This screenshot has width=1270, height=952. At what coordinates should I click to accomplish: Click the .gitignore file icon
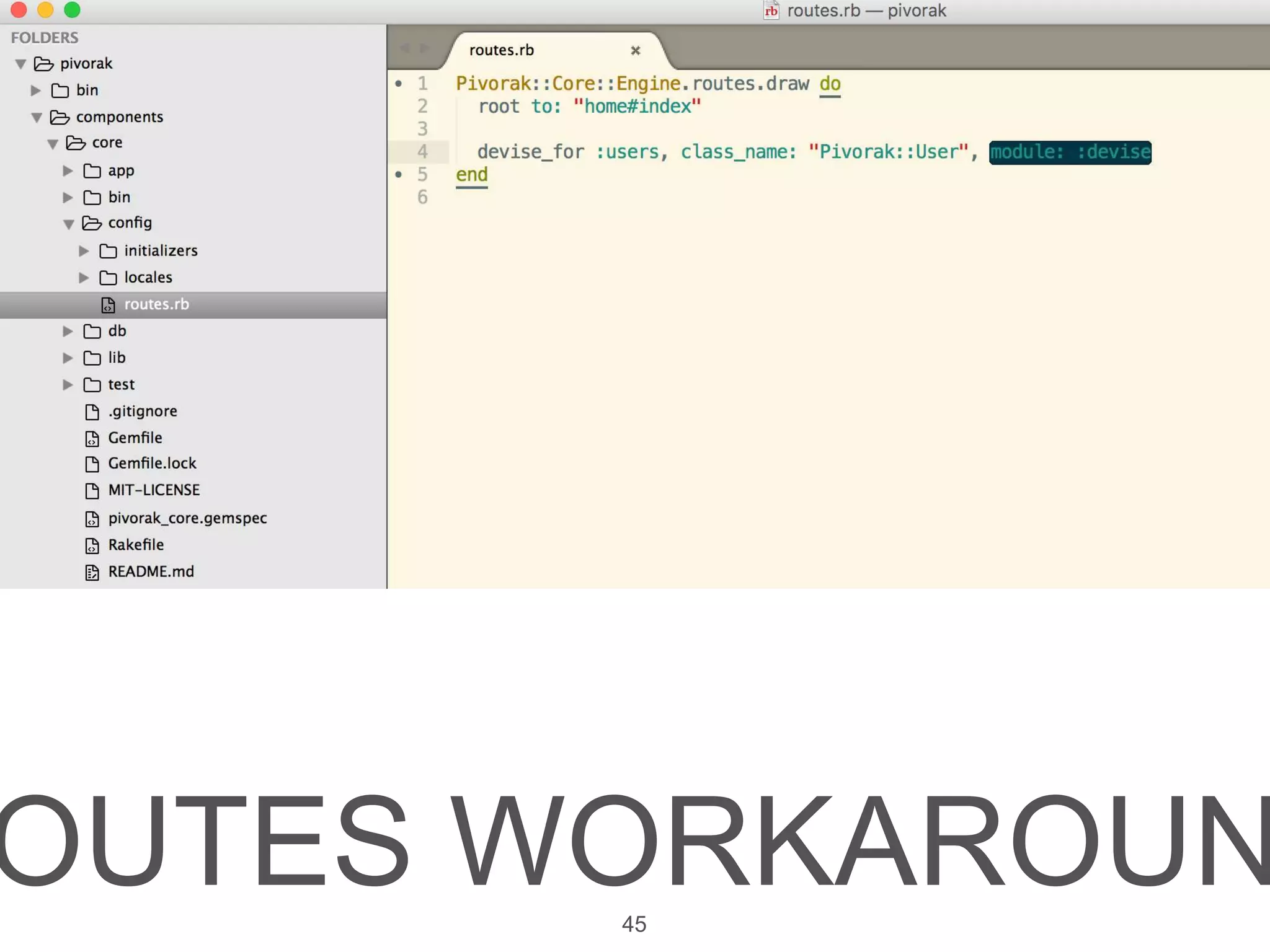click(92, 412)
